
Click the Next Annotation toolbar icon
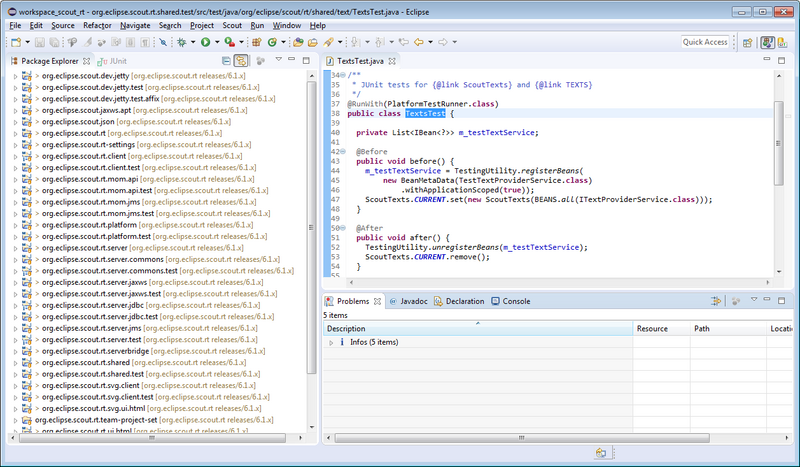click(x=355, y=42)
